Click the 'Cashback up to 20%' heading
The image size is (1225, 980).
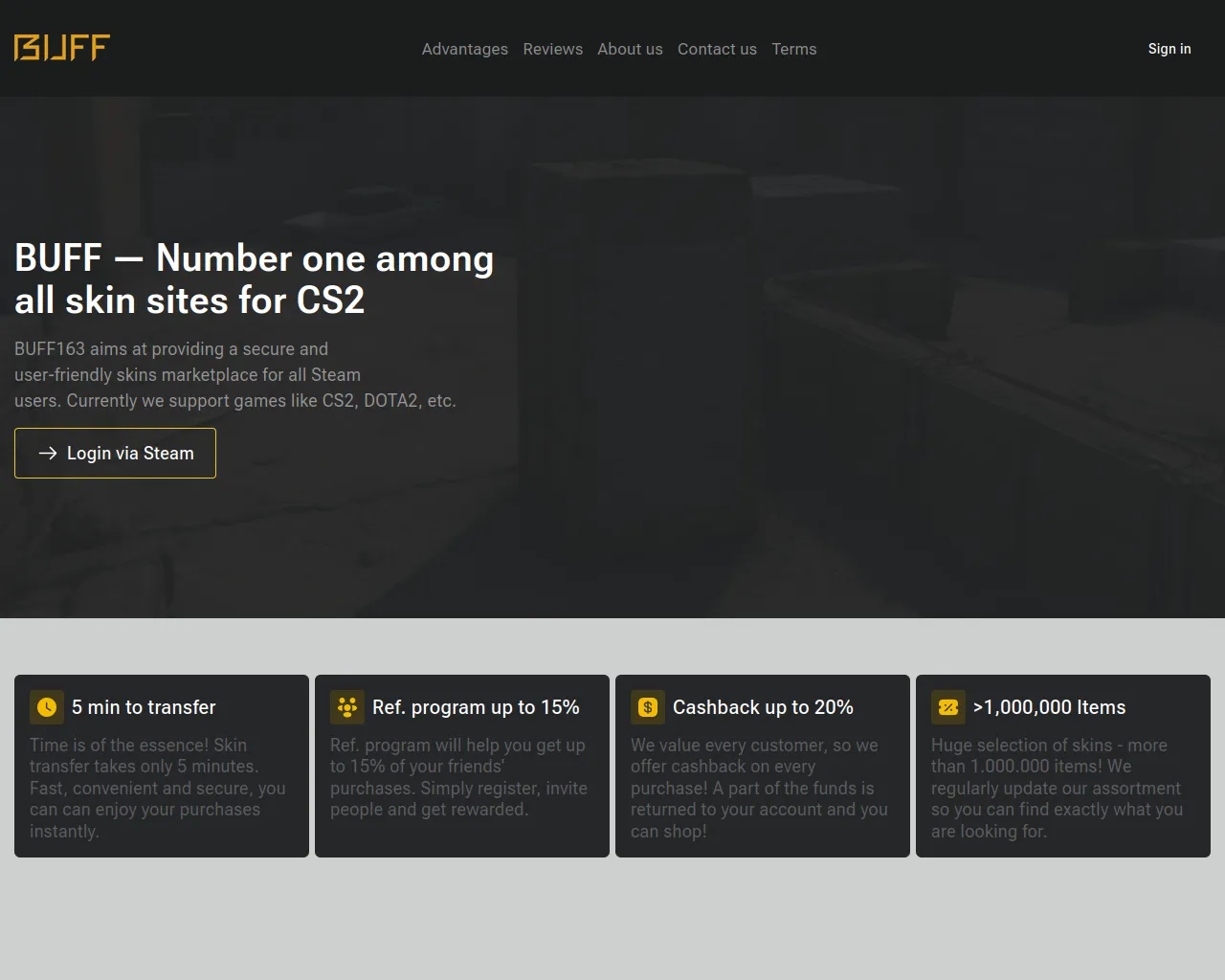(x=763, y=707)
